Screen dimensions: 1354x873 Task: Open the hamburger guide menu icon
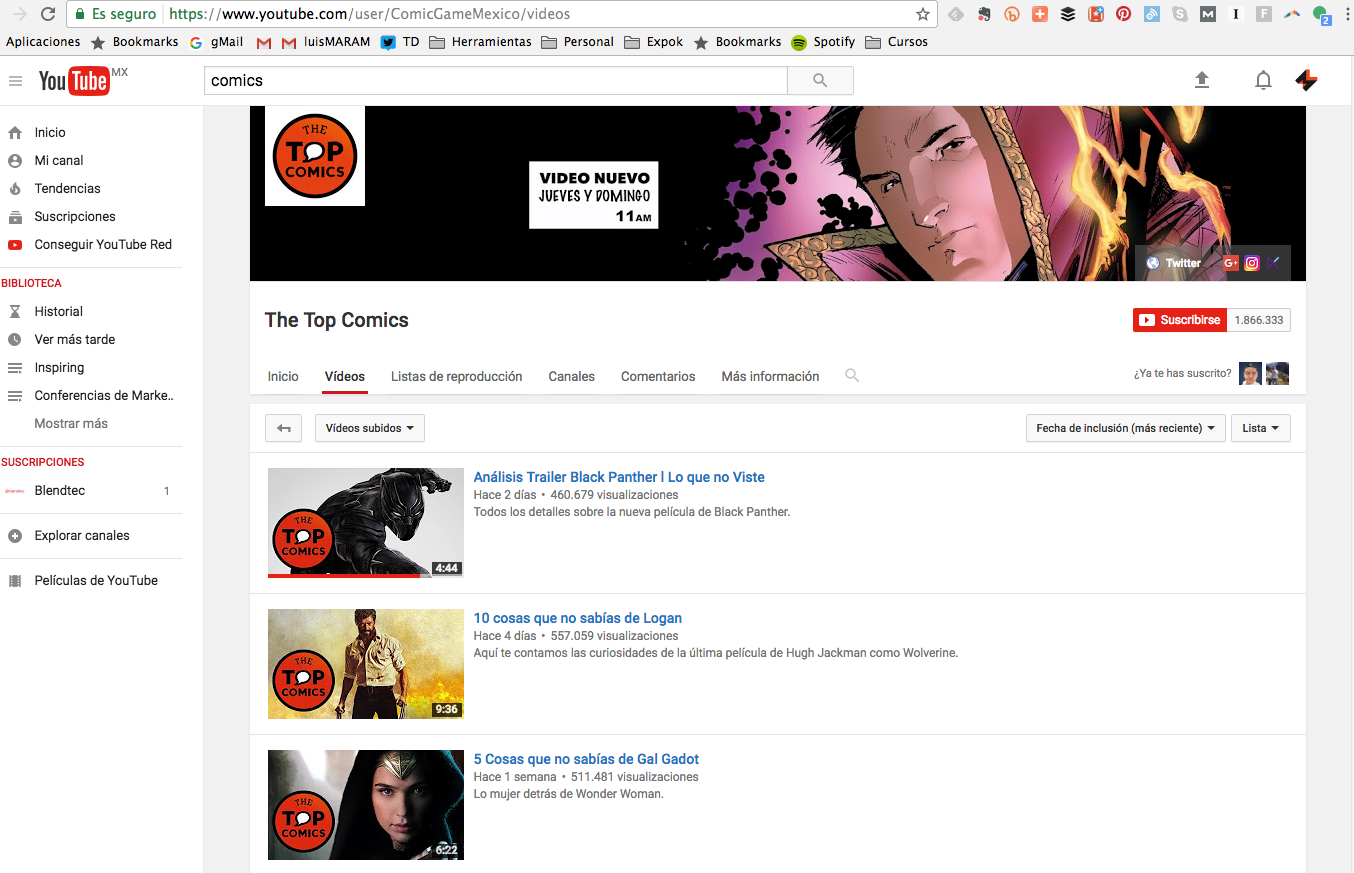15,81
